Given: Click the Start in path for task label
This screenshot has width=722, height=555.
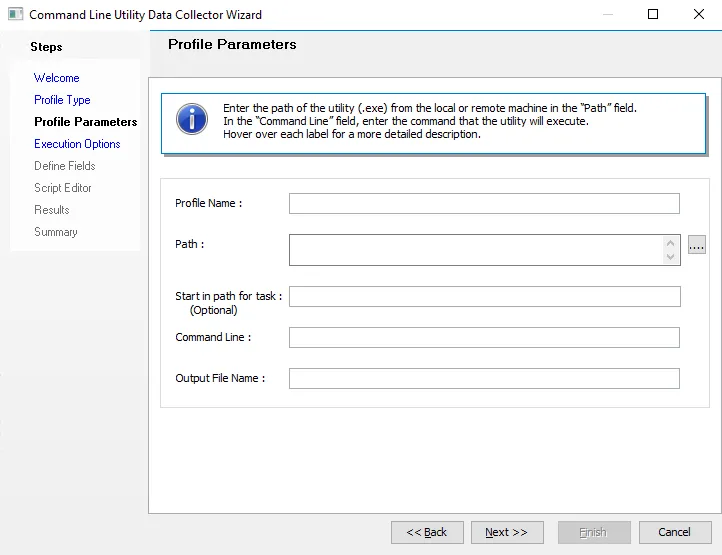Looking at the screenshot, I should 228,296.
